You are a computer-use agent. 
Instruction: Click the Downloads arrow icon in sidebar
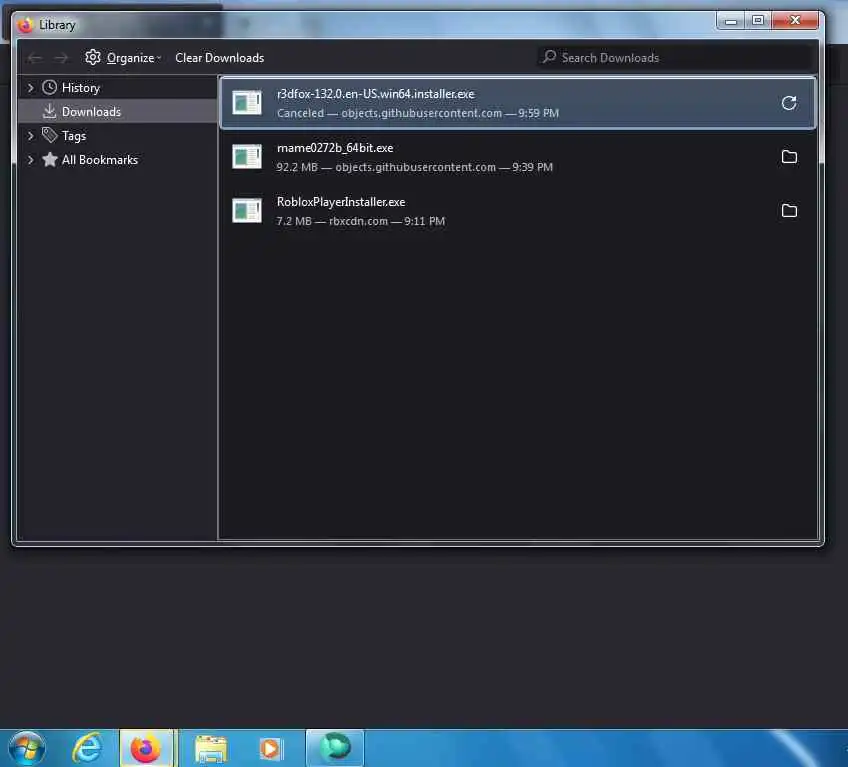49,111
